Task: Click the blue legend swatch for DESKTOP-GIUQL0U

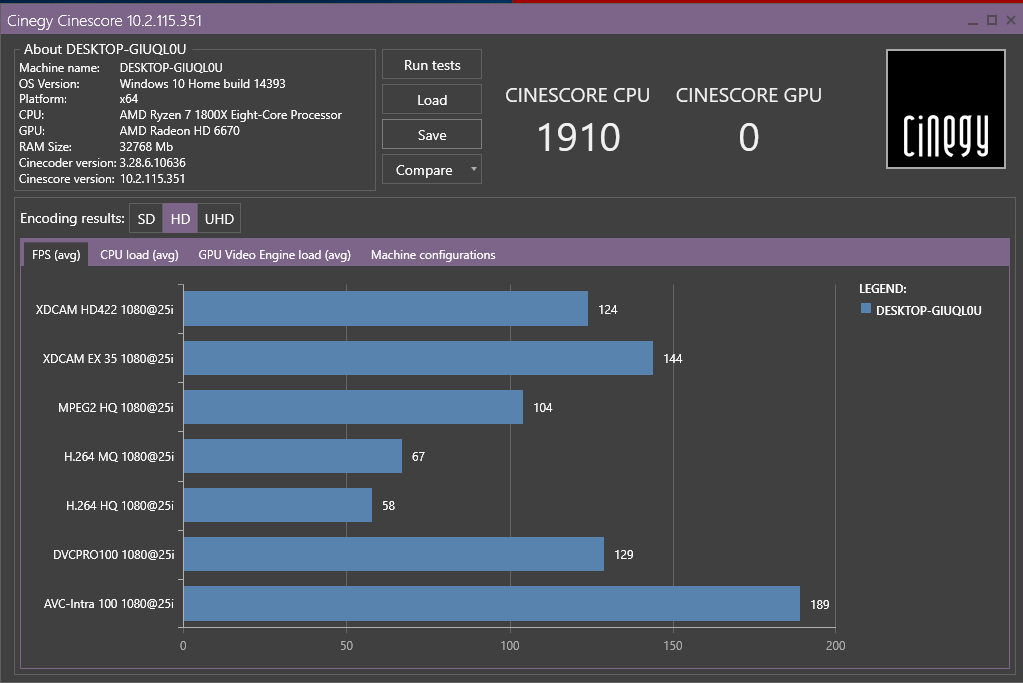Action: 866,309
